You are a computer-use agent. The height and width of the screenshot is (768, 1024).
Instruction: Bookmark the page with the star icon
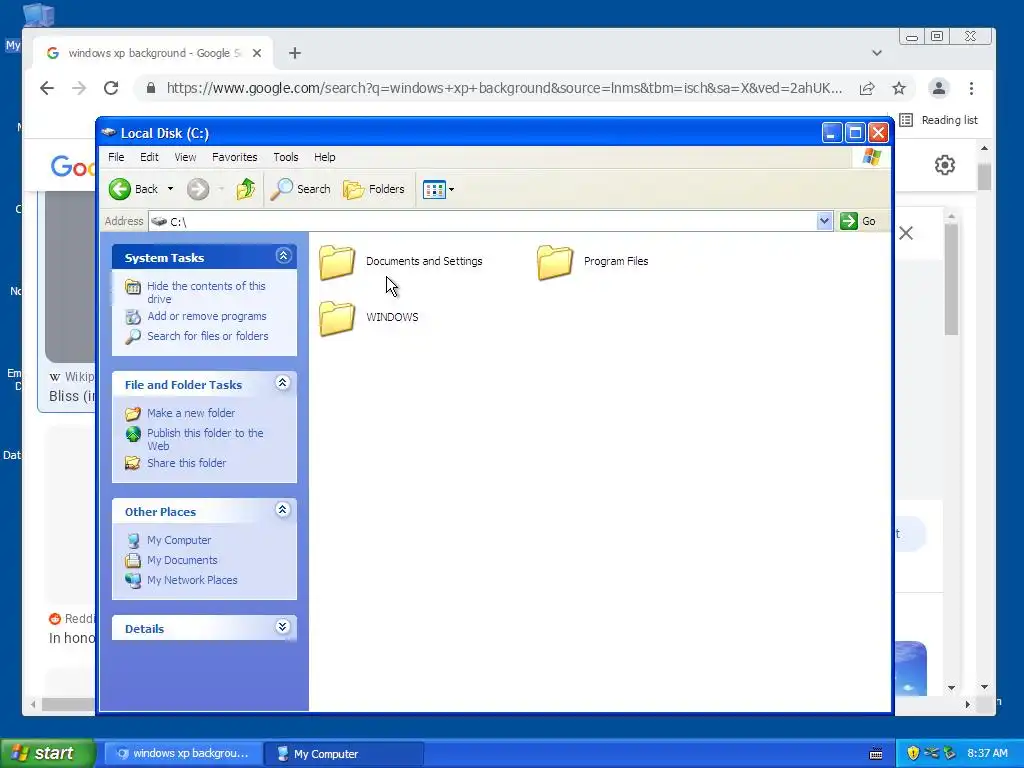[x=899, y=88]
